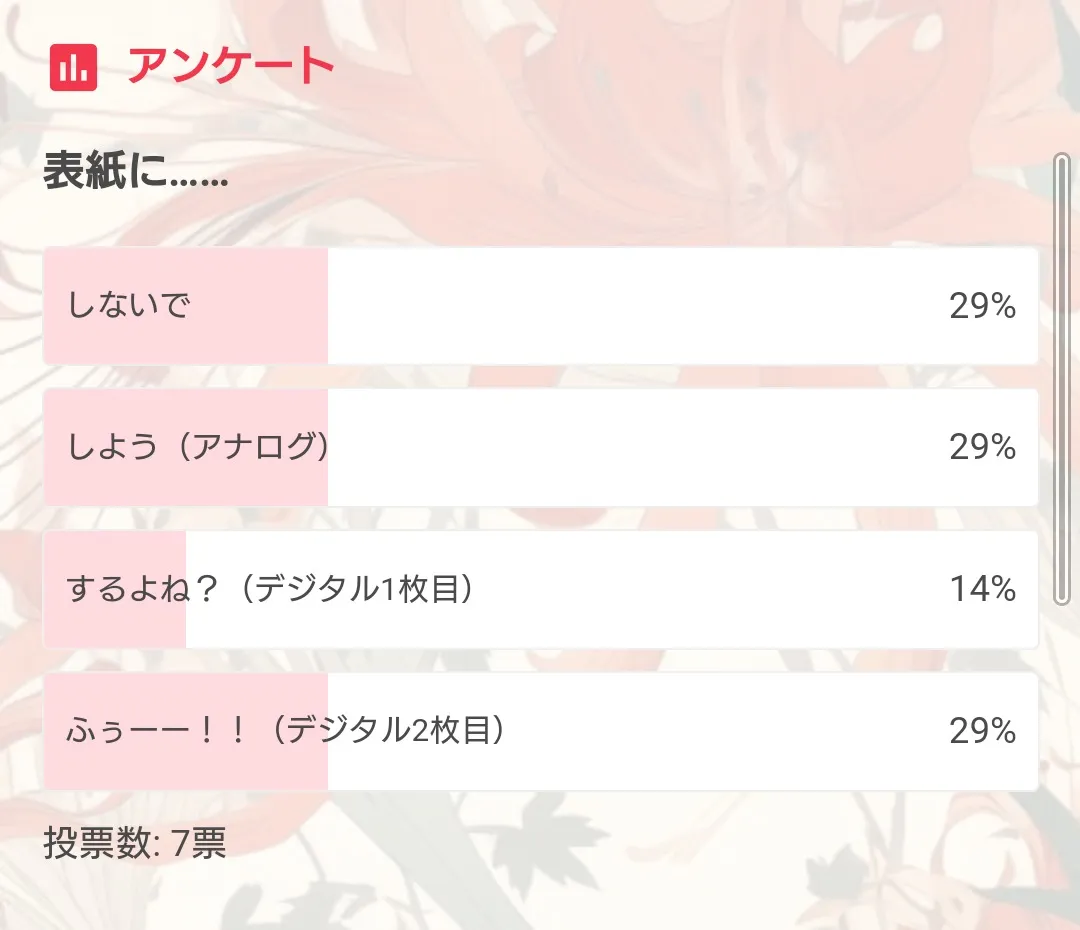Screen dimensions: 1080x930
Task: Click the 29% result on しよう（アナログ）
Action: tap(982, 447)
